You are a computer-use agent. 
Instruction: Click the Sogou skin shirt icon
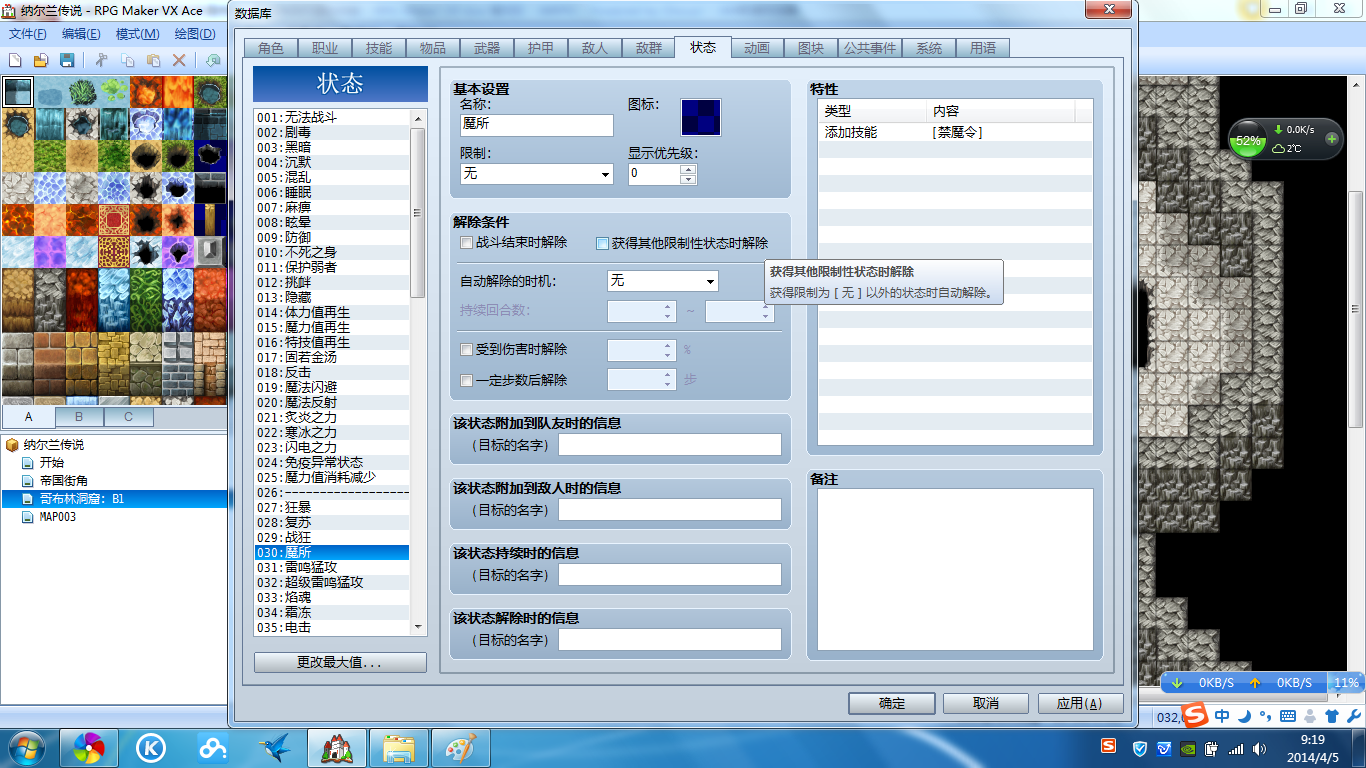coord(1331,716)
